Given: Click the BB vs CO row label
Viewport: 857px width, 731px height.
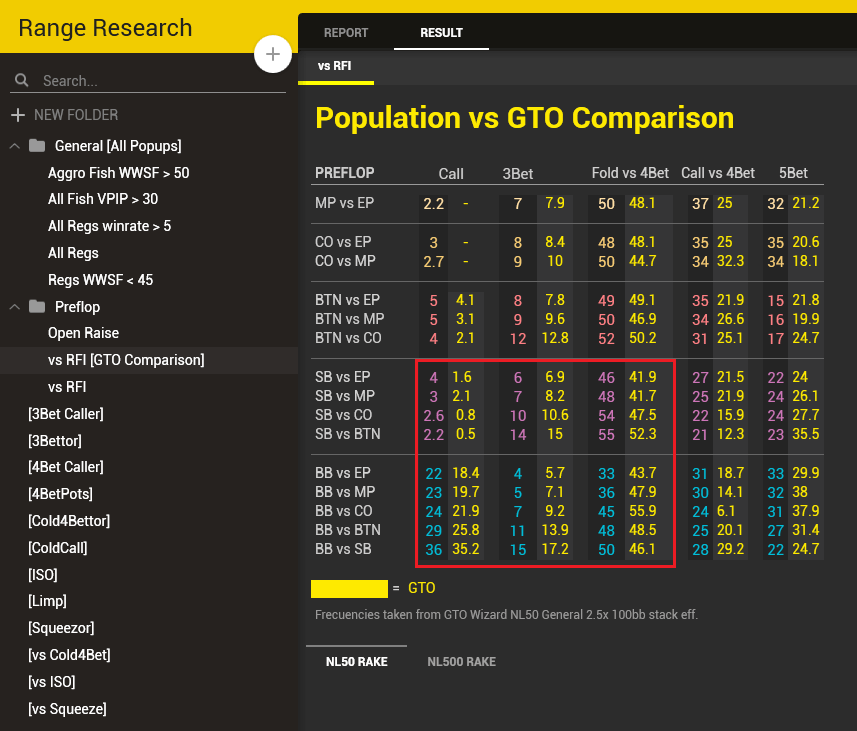Looking at the screenshot, I should [343, 511].
